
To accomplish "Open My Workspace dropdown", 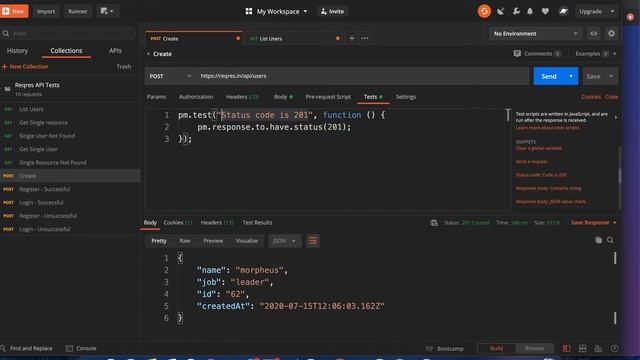I will [276, 11].
